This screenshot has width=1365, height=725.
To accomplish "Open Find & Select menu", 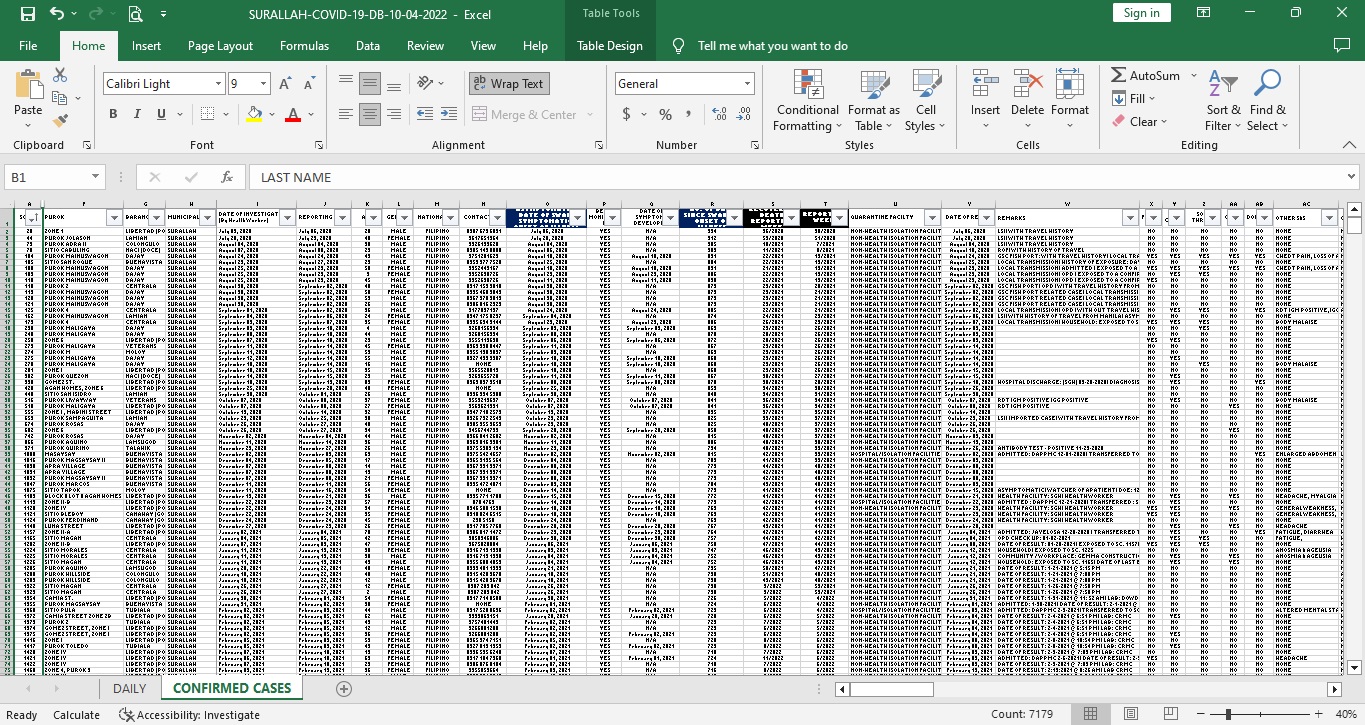I will coord(1267,100).
